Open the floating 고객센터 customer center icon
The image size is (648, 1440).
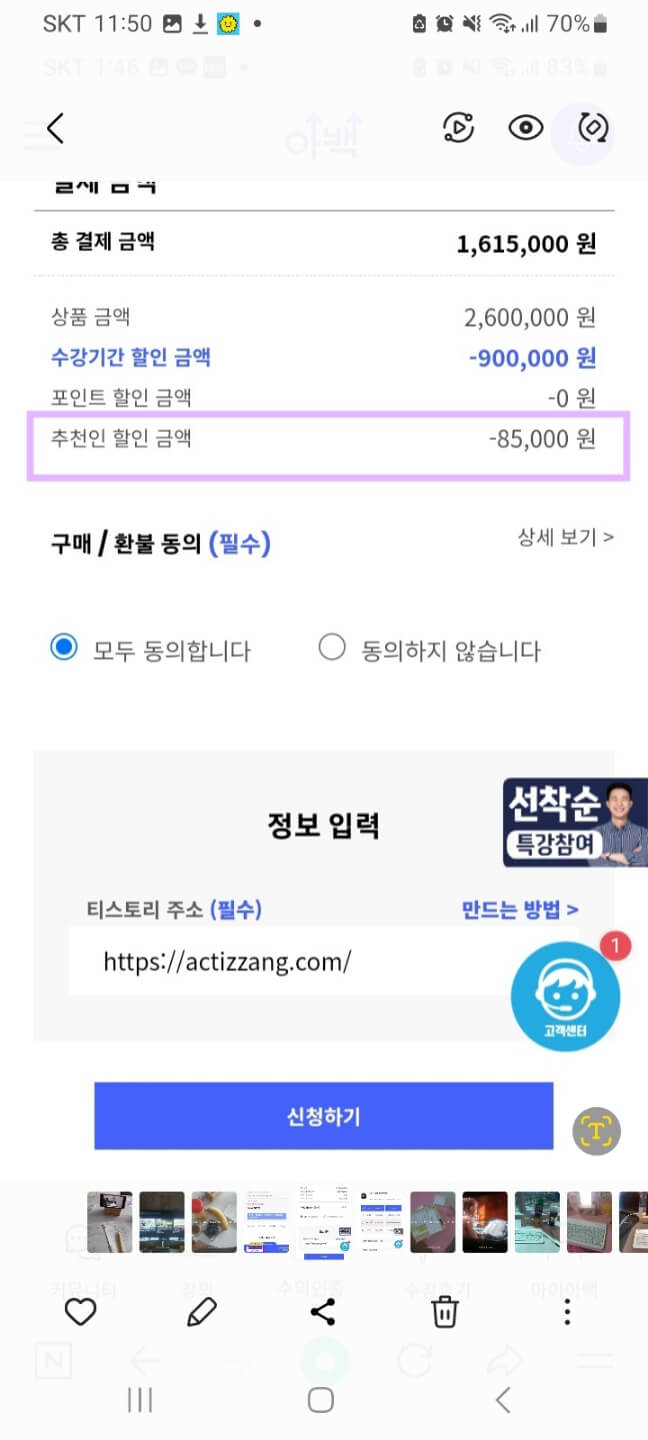(x=565, y=995)
